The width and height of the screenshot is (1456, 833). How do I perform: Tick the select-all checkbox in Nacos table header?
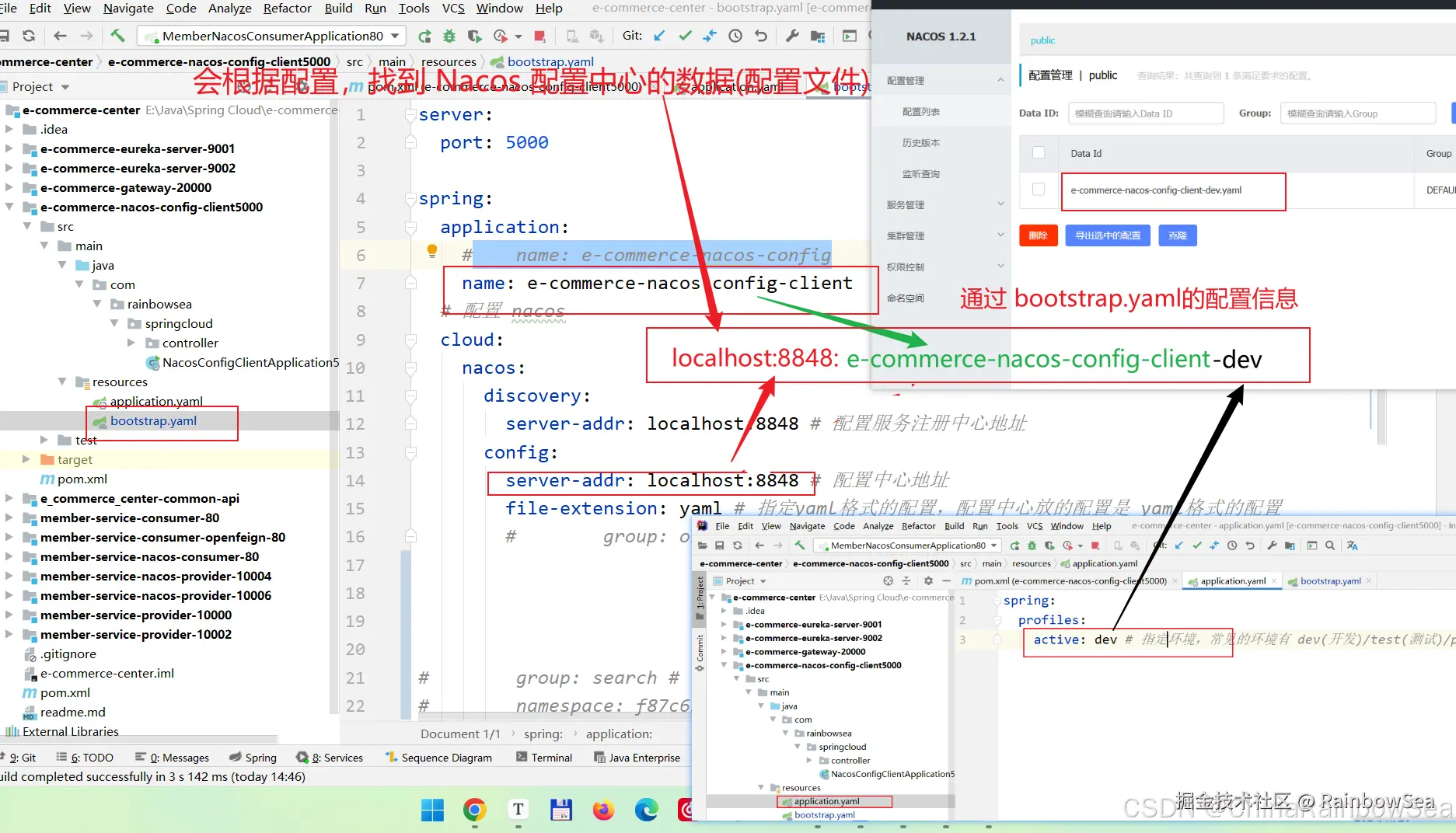(1039, 152)
